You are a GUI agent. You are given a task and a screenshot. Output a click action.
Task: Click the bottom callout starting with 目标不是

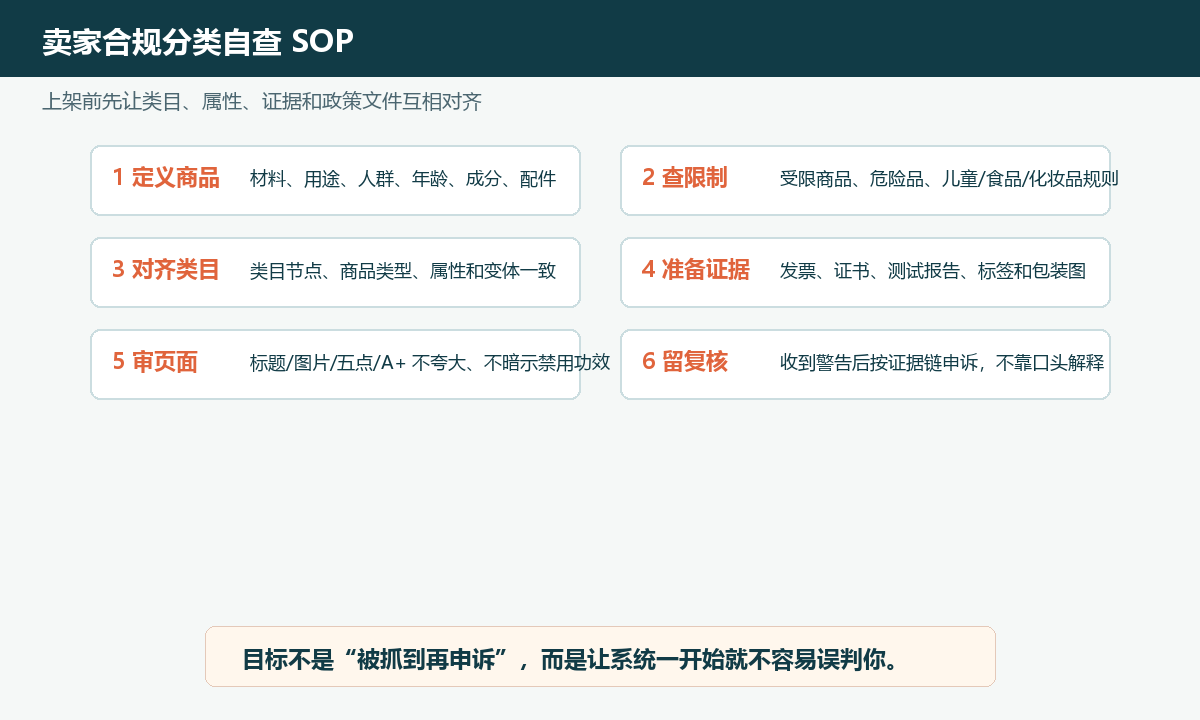[600, 657]
